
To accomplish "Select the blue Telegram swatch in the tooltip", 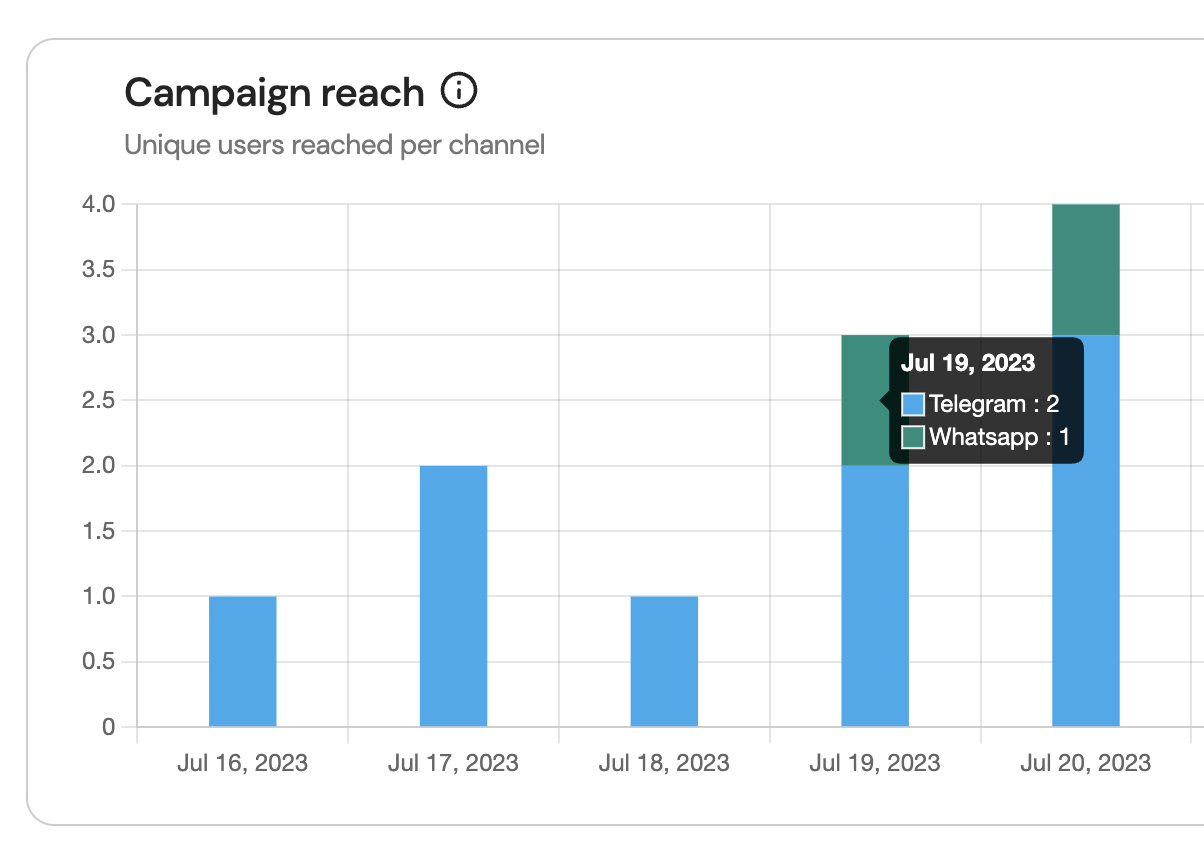I will coord(912,403).
